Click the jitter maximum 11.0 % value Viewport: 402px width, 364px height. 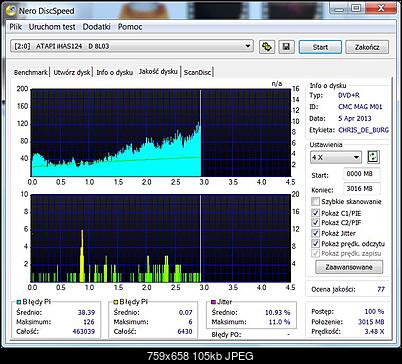[279, 322]
